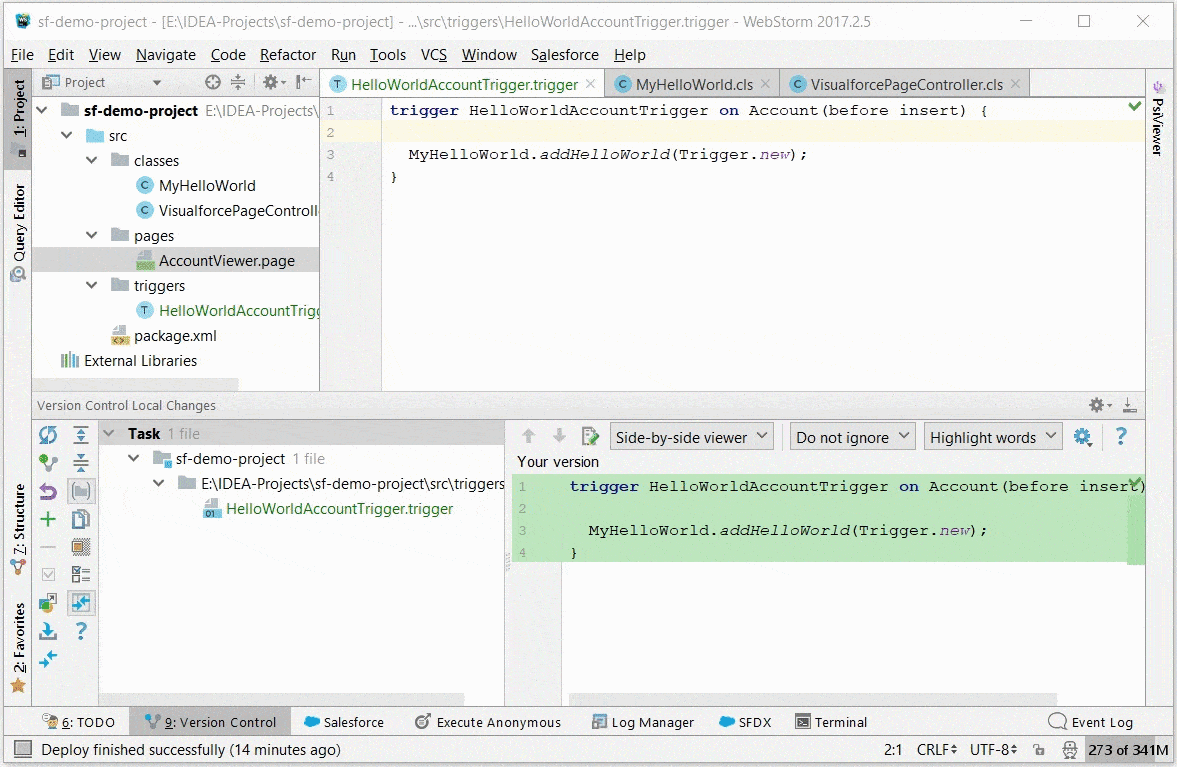Click tool window quick access status bar icon
Screen dimensions: 1177x767
[x=23, y=749]
